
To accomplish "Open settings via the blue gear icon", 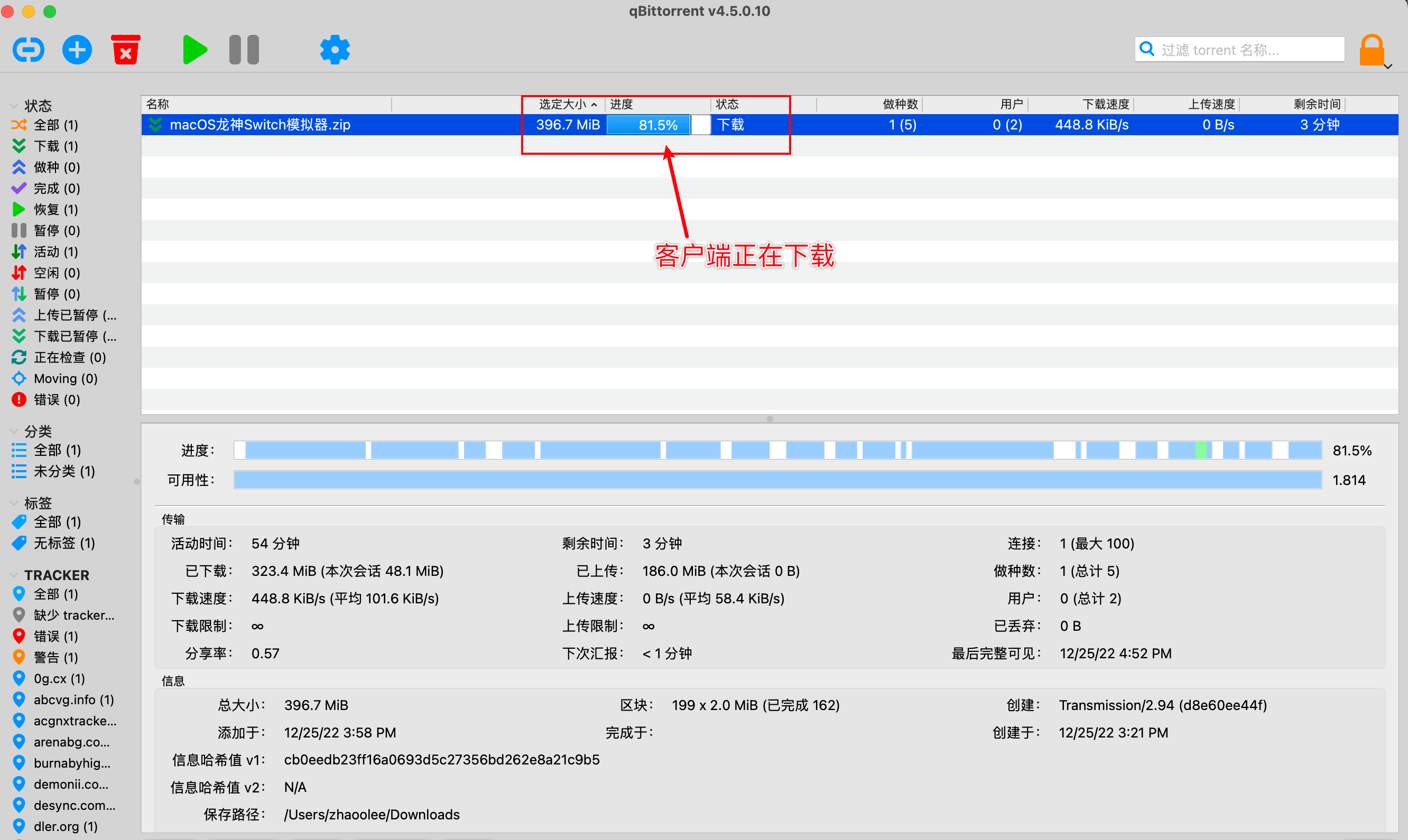I will [x=335, y=50].
